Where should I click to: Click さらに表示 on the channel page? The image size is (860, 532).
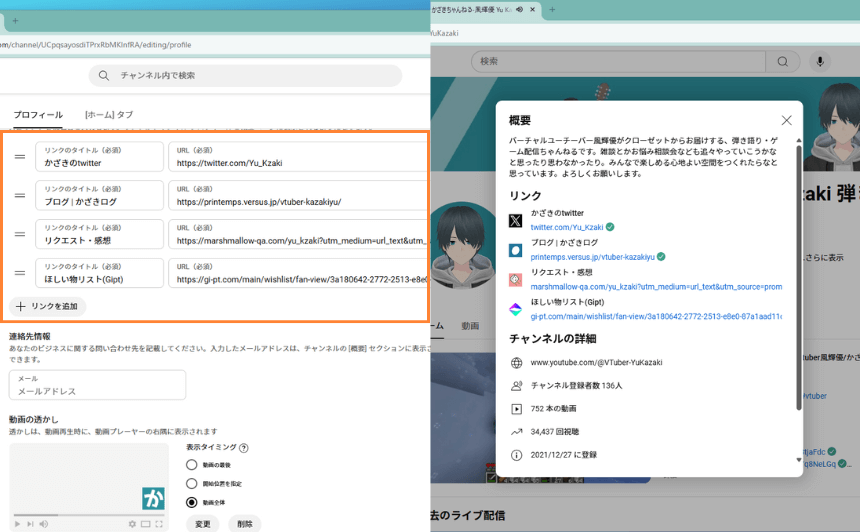tap(824, 257)
